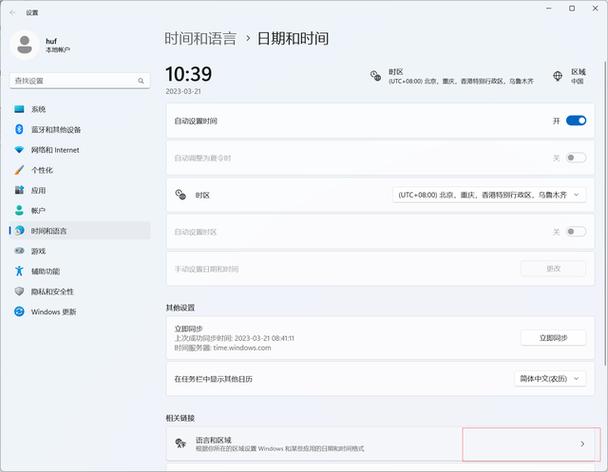
Task: Click the user avatar picture
Action: pyautogui.click(x=24, y=45)
